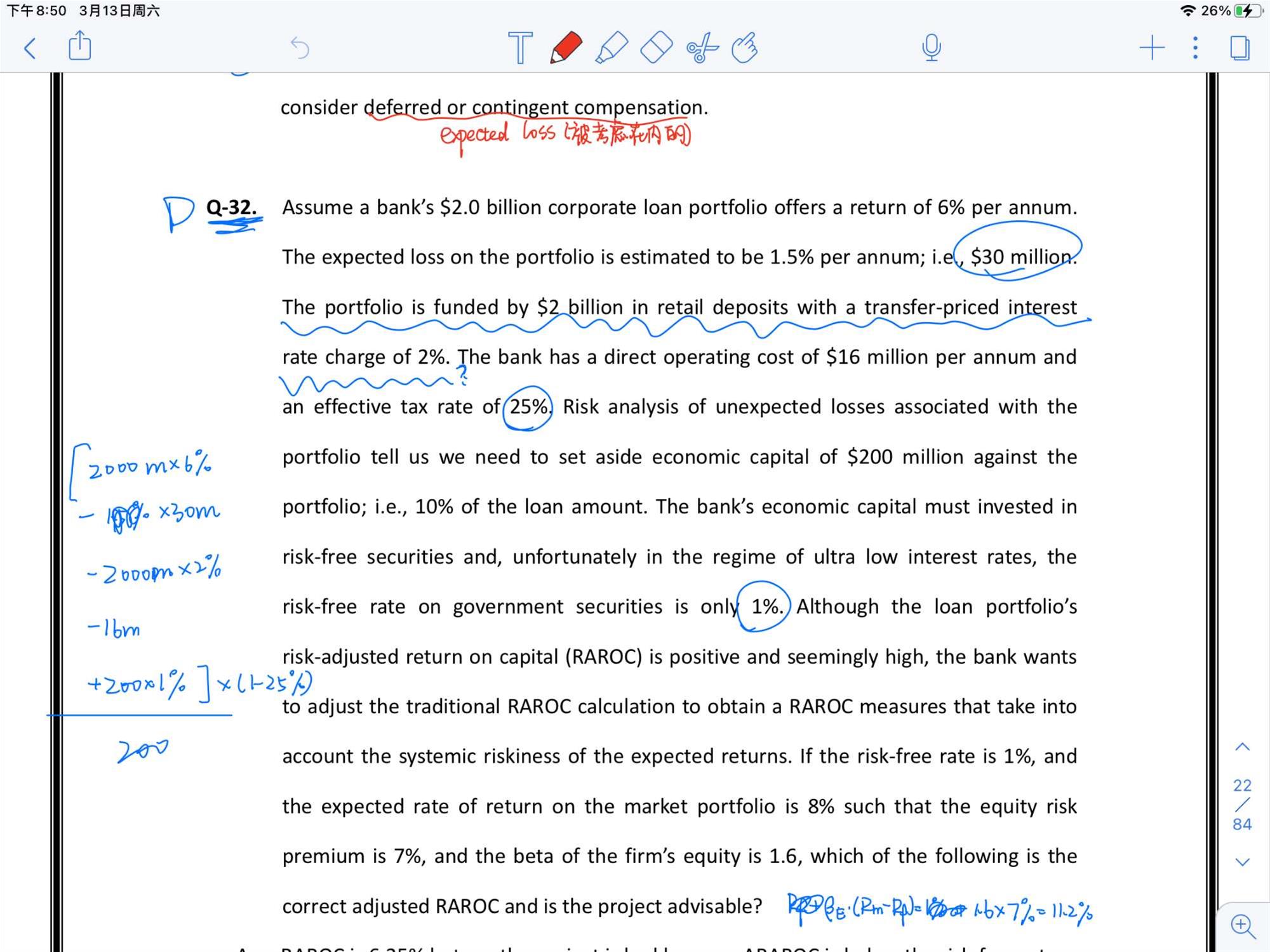Open the three-dot more options menu
This screenshot has width=1270, height=952.
(x=1195, y=48)
